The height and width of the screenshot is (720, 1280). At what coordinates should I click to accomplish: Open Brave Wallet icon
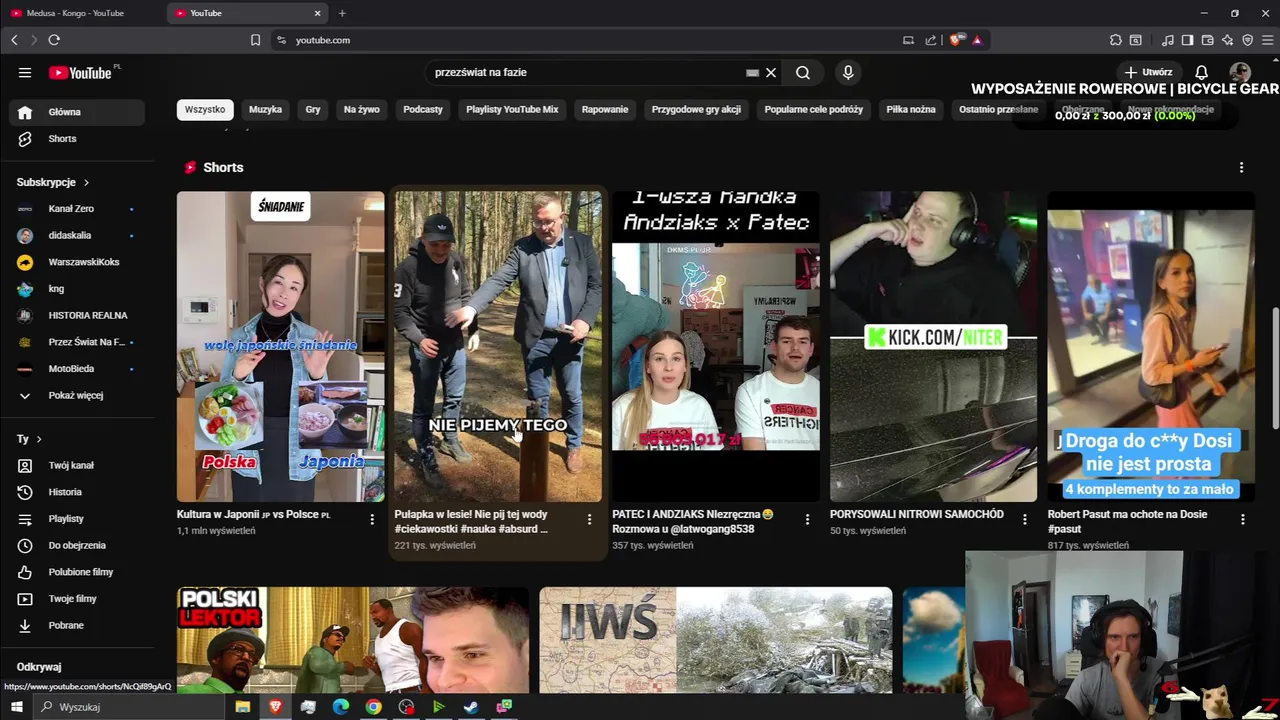pyautogui.click(x=1208, y=40)
